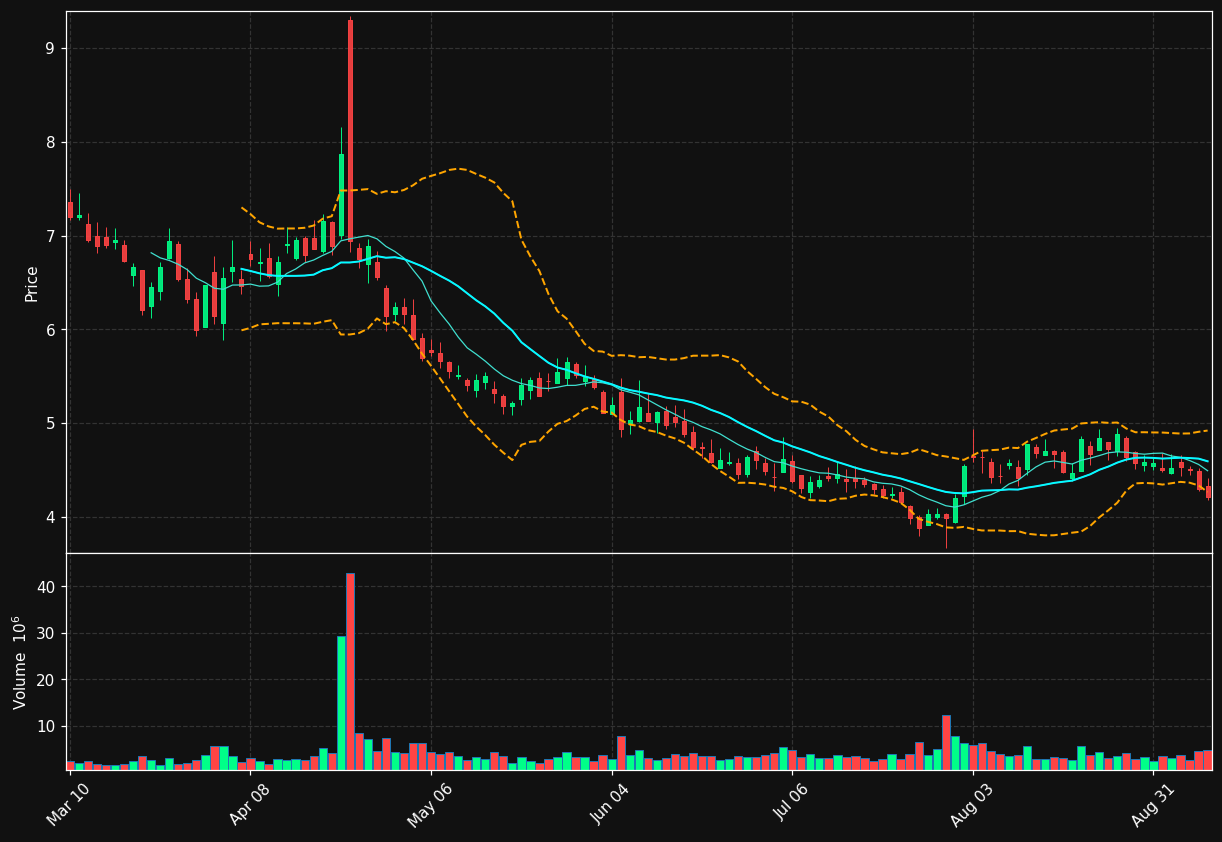Screen dimensions: 1222x842
Task: Click the 'May 06' date label
Action: coord(430,804)
